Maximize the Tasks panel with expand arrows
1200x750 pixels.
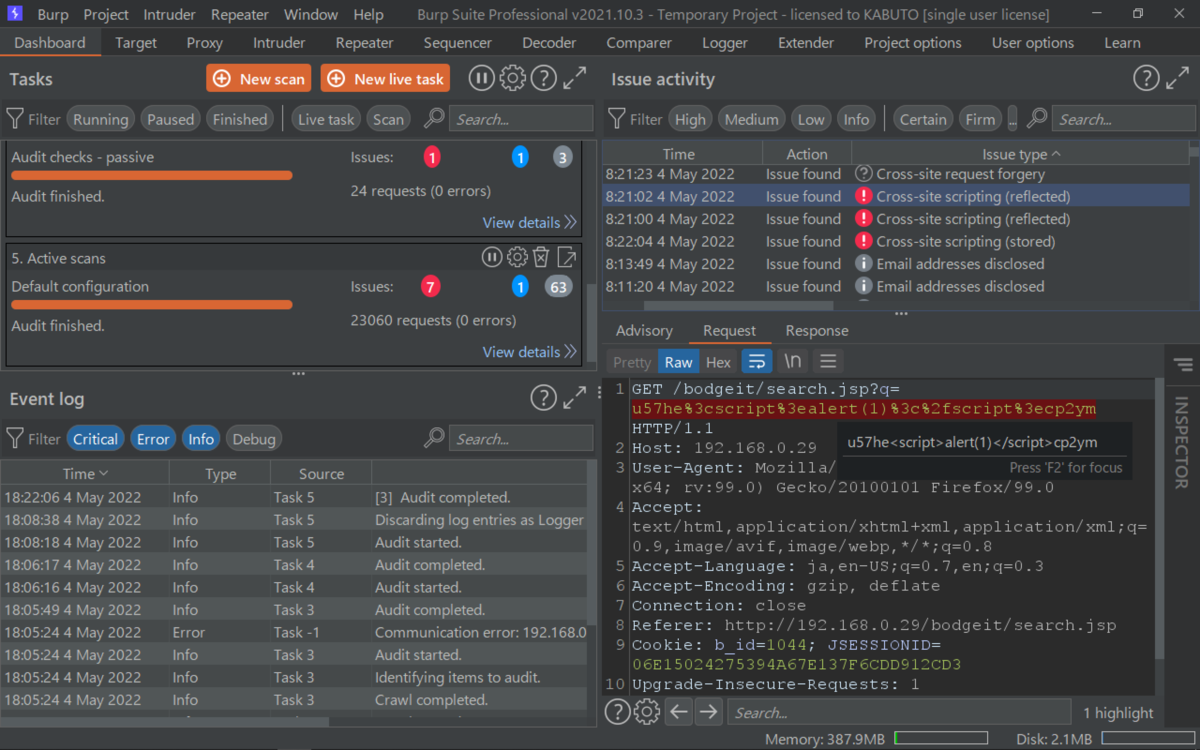click(575, 79)
